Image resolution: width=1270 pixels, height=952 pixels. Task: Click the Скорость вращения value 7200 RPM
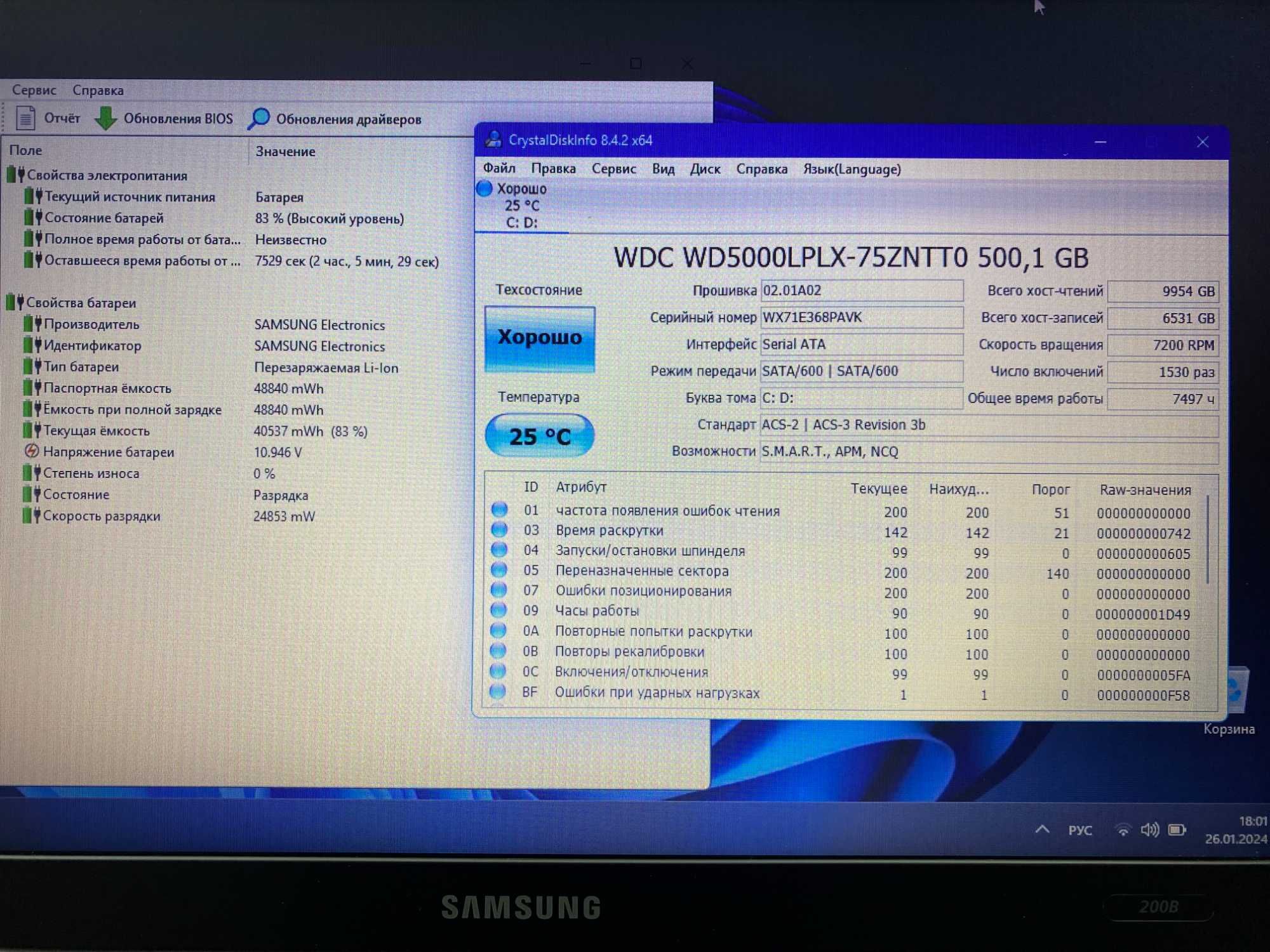coord(1163,345)
